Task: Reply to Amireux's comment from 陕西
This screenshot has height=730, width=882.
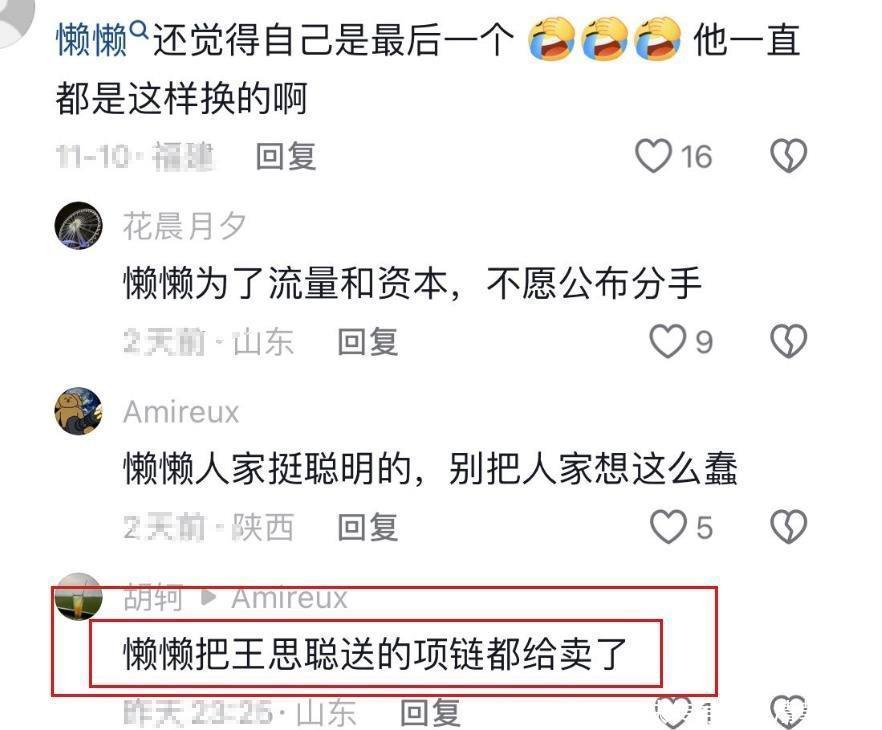Action: click(x=368, y=527)
